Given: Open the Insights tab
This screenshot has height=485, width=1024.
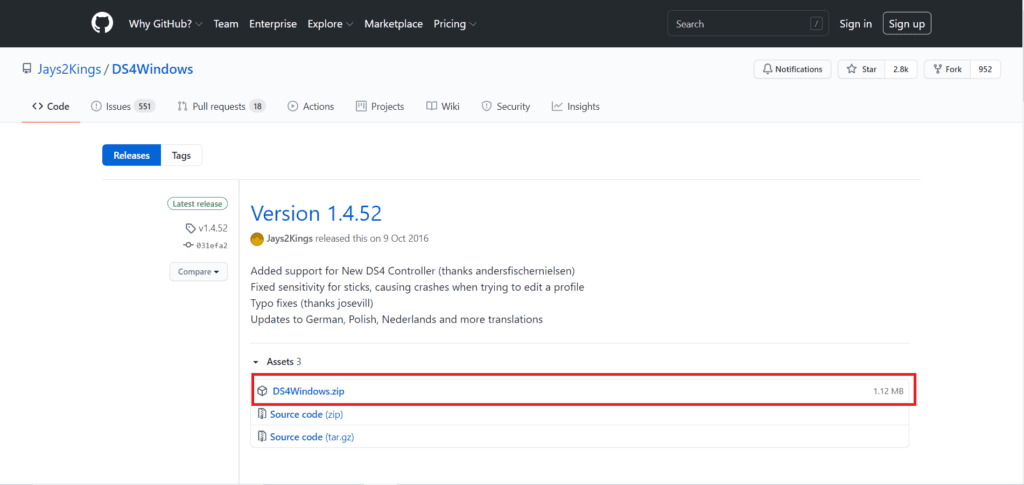Looking at the screenshot, I should pyautogui.click(x=575, y=106).
